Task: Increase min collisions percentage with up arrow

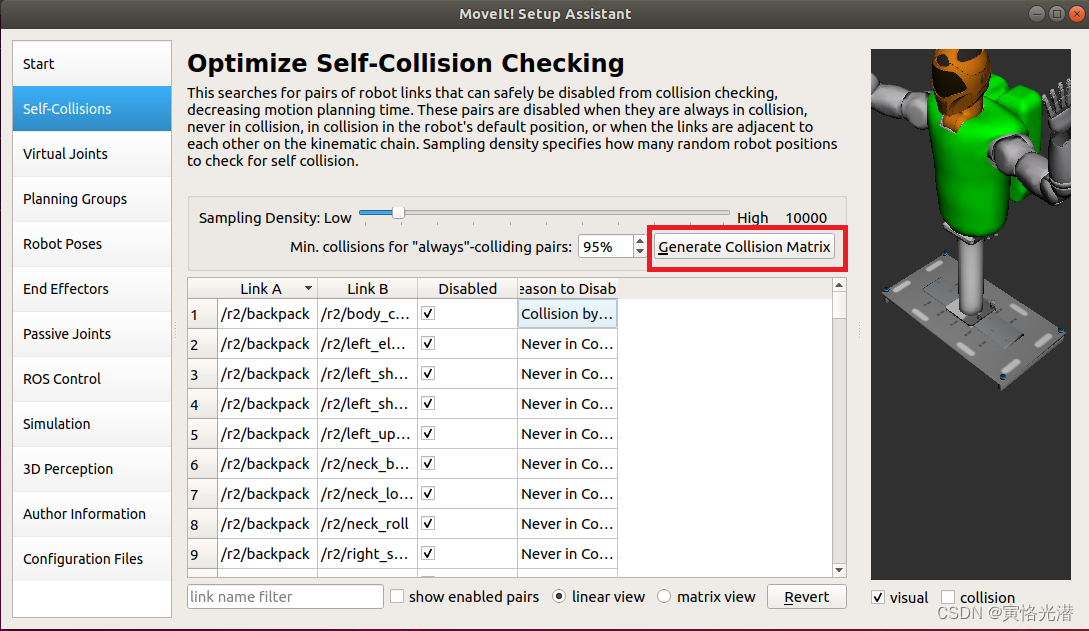Action: (640, 241)
